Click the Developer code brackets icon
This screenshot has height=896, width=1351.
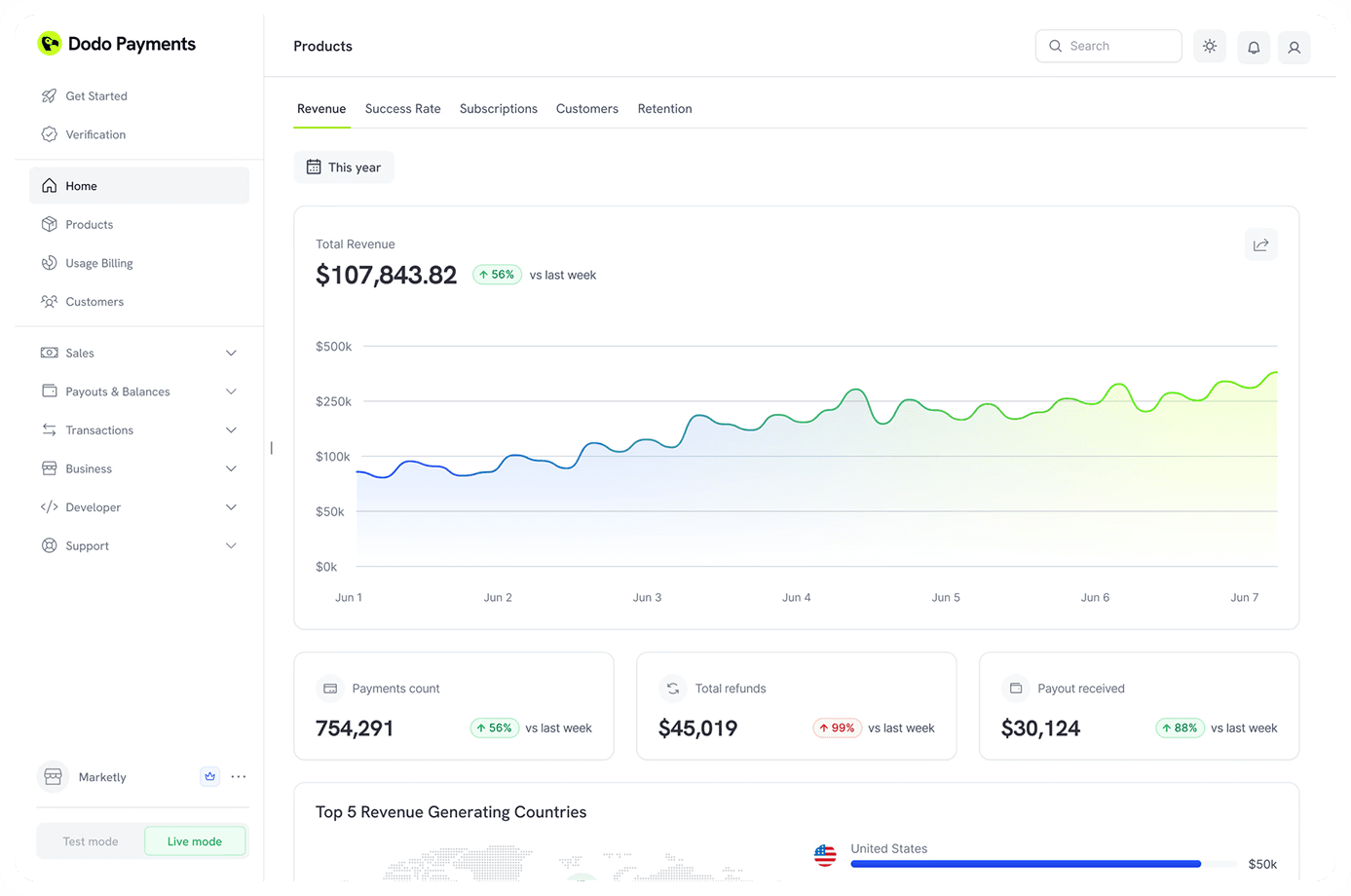pyautogui.click(x=49, y=507)
